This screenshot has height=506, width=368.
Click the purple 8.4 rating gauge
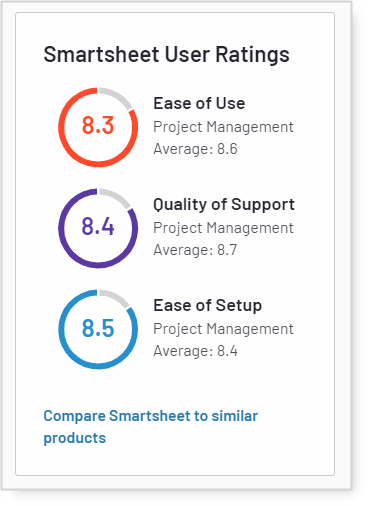[x=98, y=228]
